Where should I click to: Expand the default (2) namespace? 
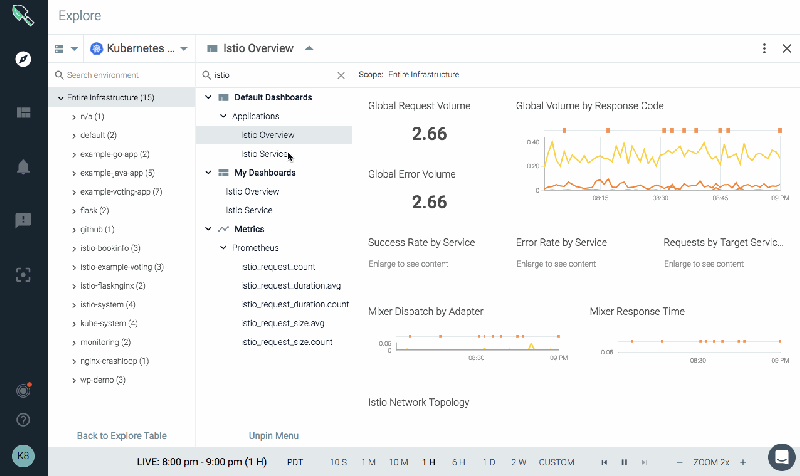(x=74, y=136)
